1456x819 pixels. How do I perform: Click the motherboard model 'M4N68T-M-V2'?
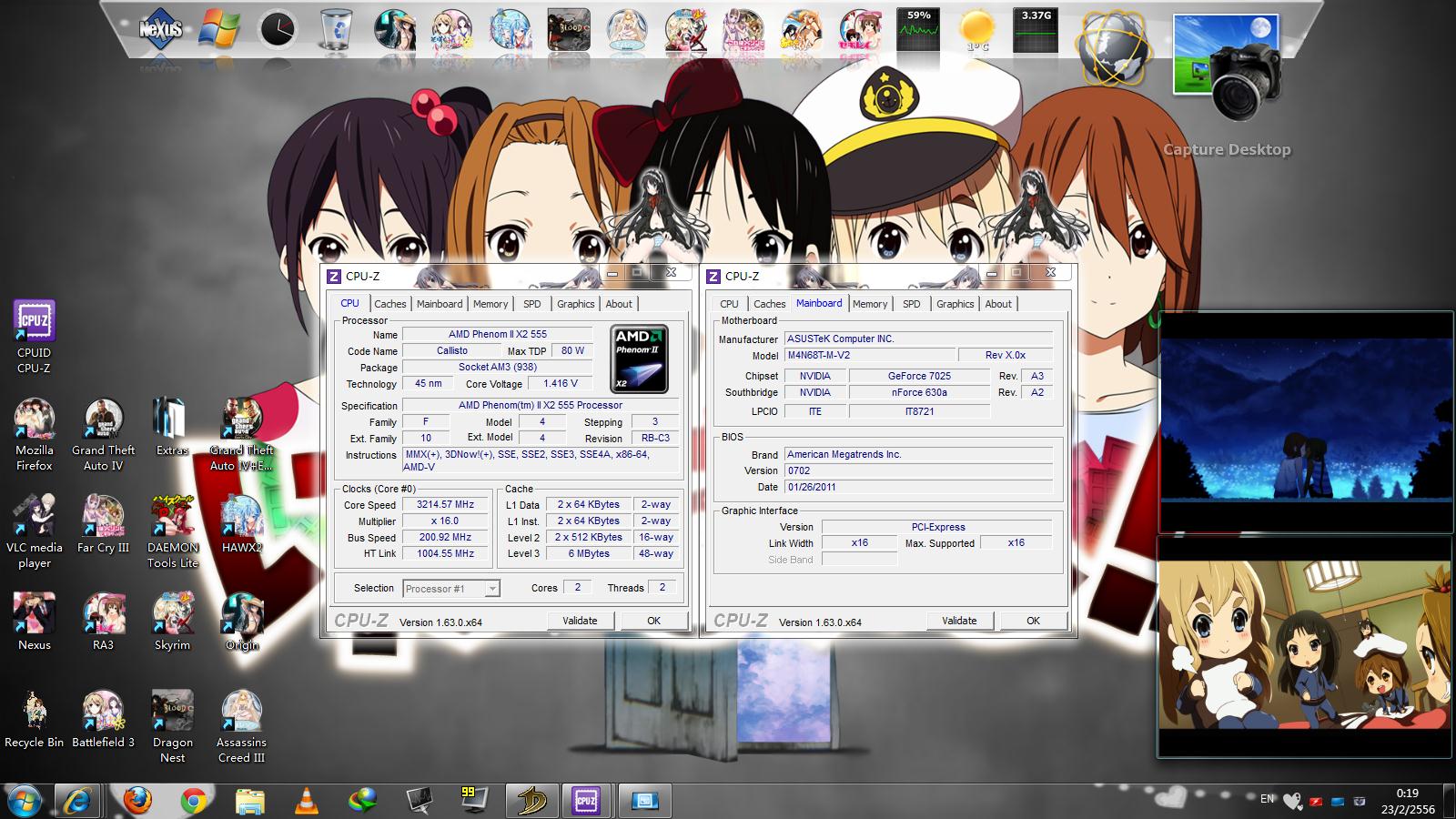point(870,356)
